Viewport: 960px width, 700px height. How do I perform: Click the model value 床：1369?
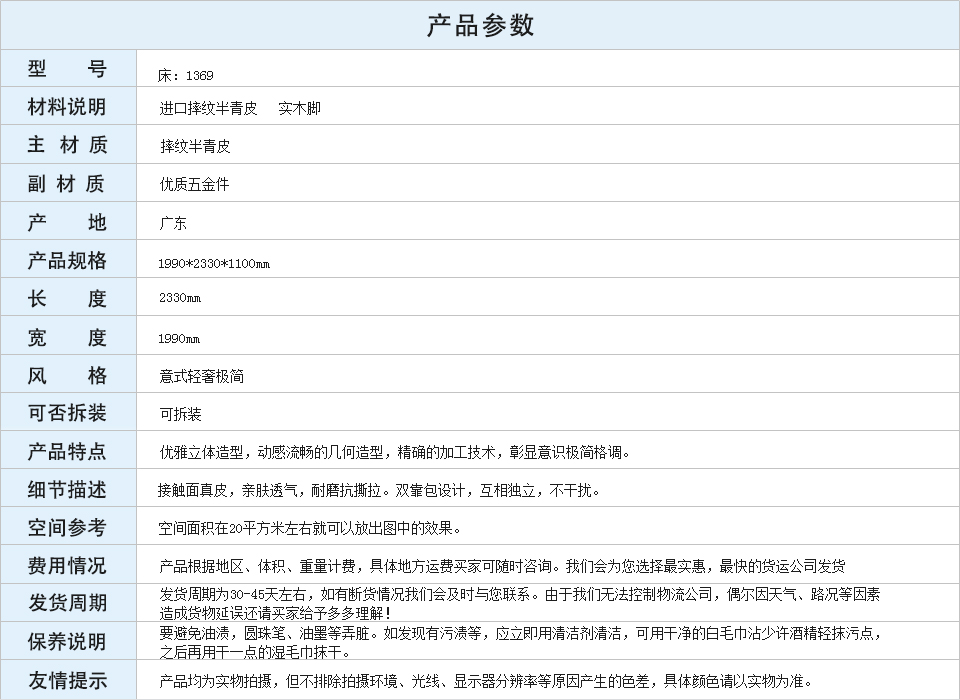click(x=186, y=76)
